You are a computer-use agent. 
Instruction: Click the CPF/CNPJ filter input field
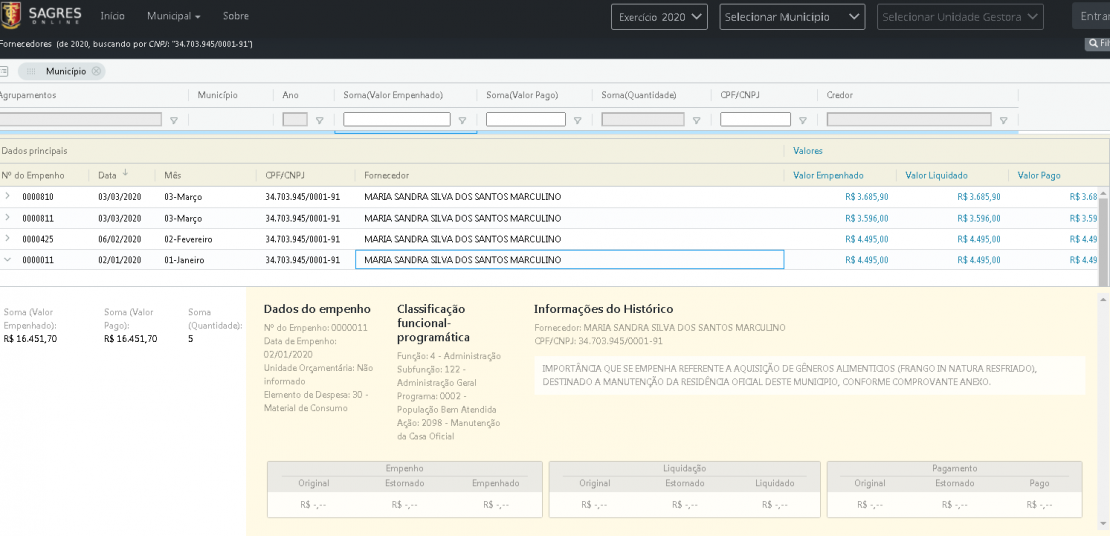[755, 119]
